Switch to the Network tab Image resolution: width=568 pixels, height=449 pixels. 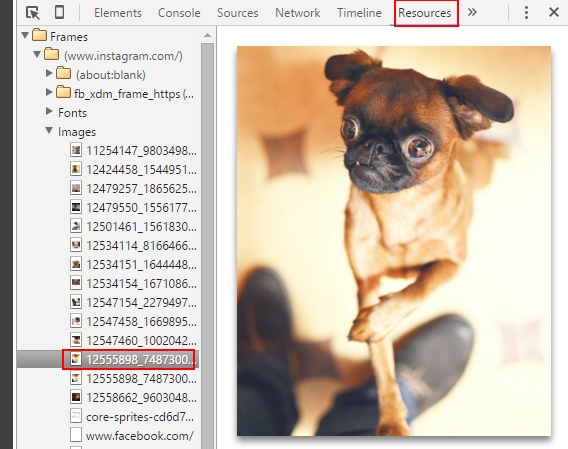(x=297, y=13)
